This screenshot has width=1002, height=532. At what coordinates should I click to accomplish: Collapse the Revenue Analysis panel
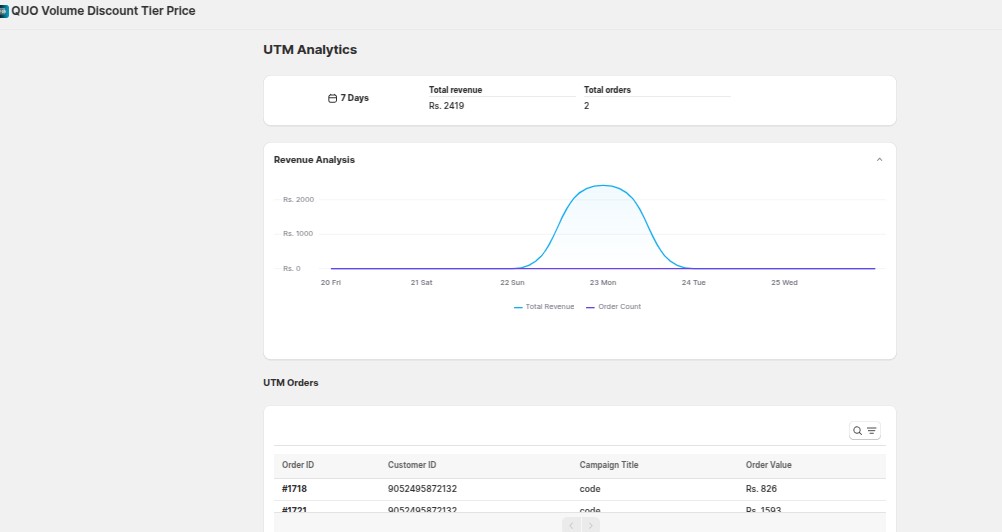(x=879, y=160)
